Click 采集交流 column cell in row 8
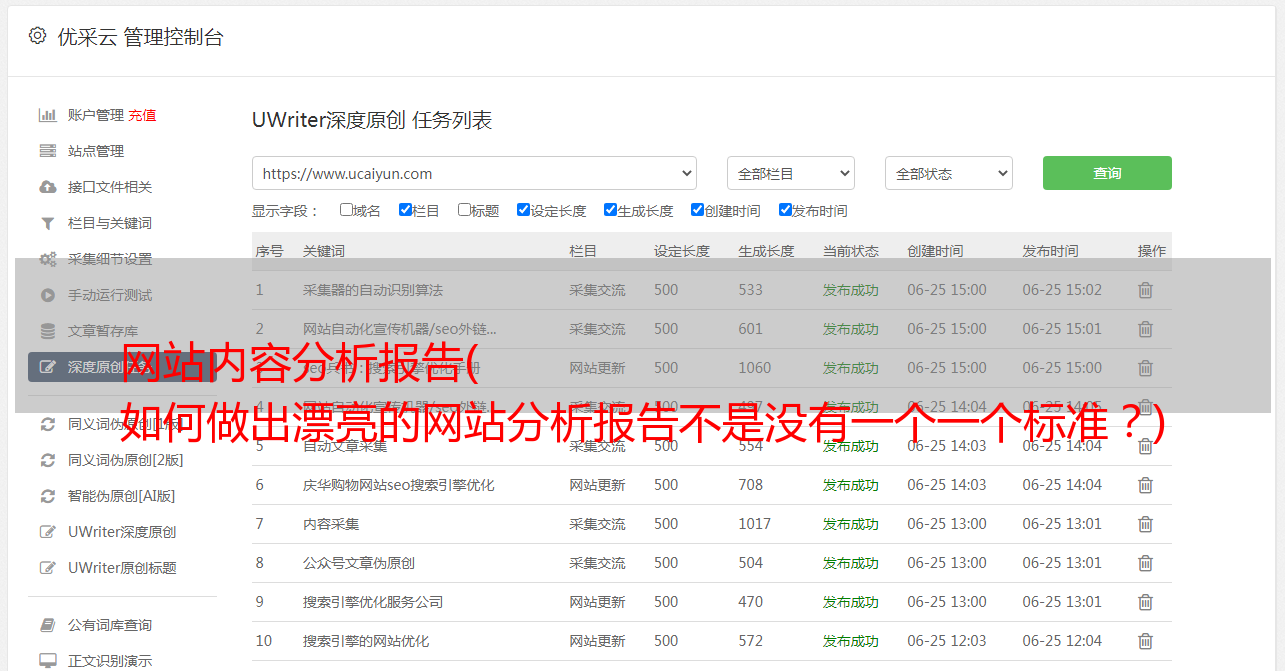 [598, 563]
